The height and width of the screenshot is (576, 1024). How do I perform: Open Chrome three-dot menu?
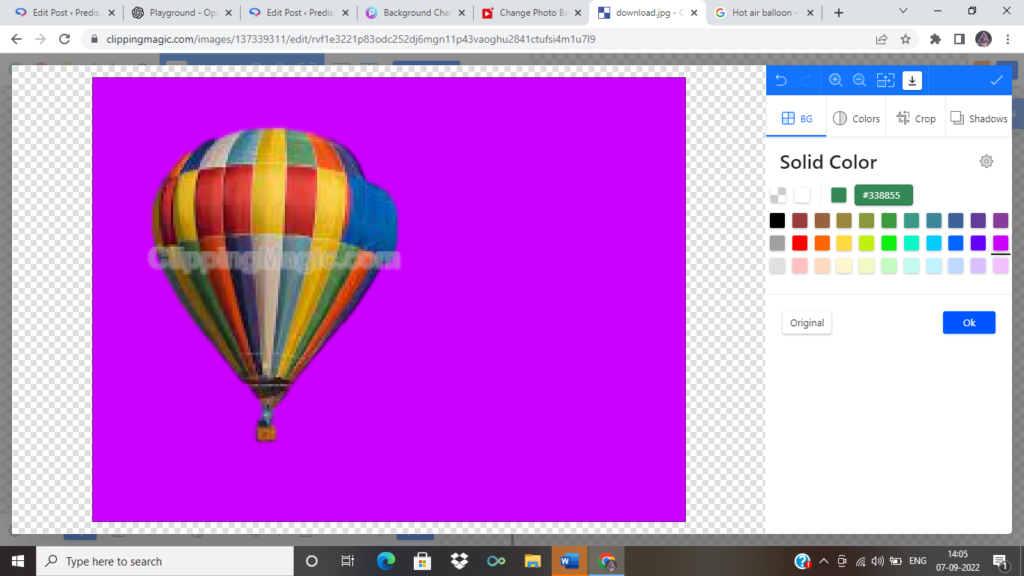tap(1008, 39)
